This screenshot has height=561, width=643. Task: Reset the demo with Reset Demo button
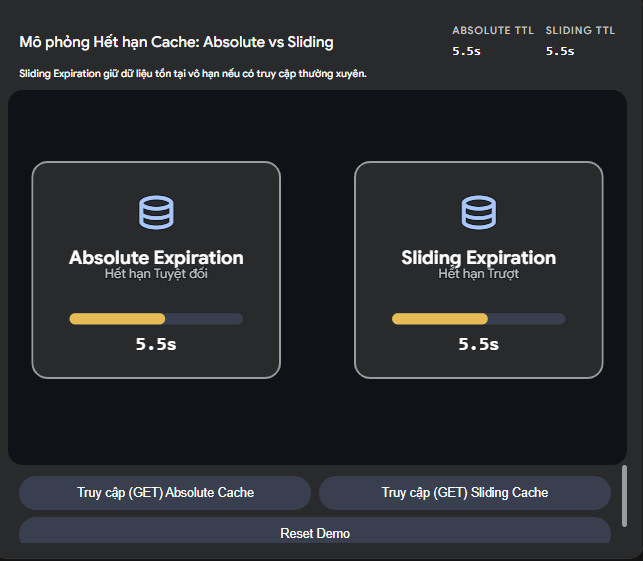click(314, 533)
